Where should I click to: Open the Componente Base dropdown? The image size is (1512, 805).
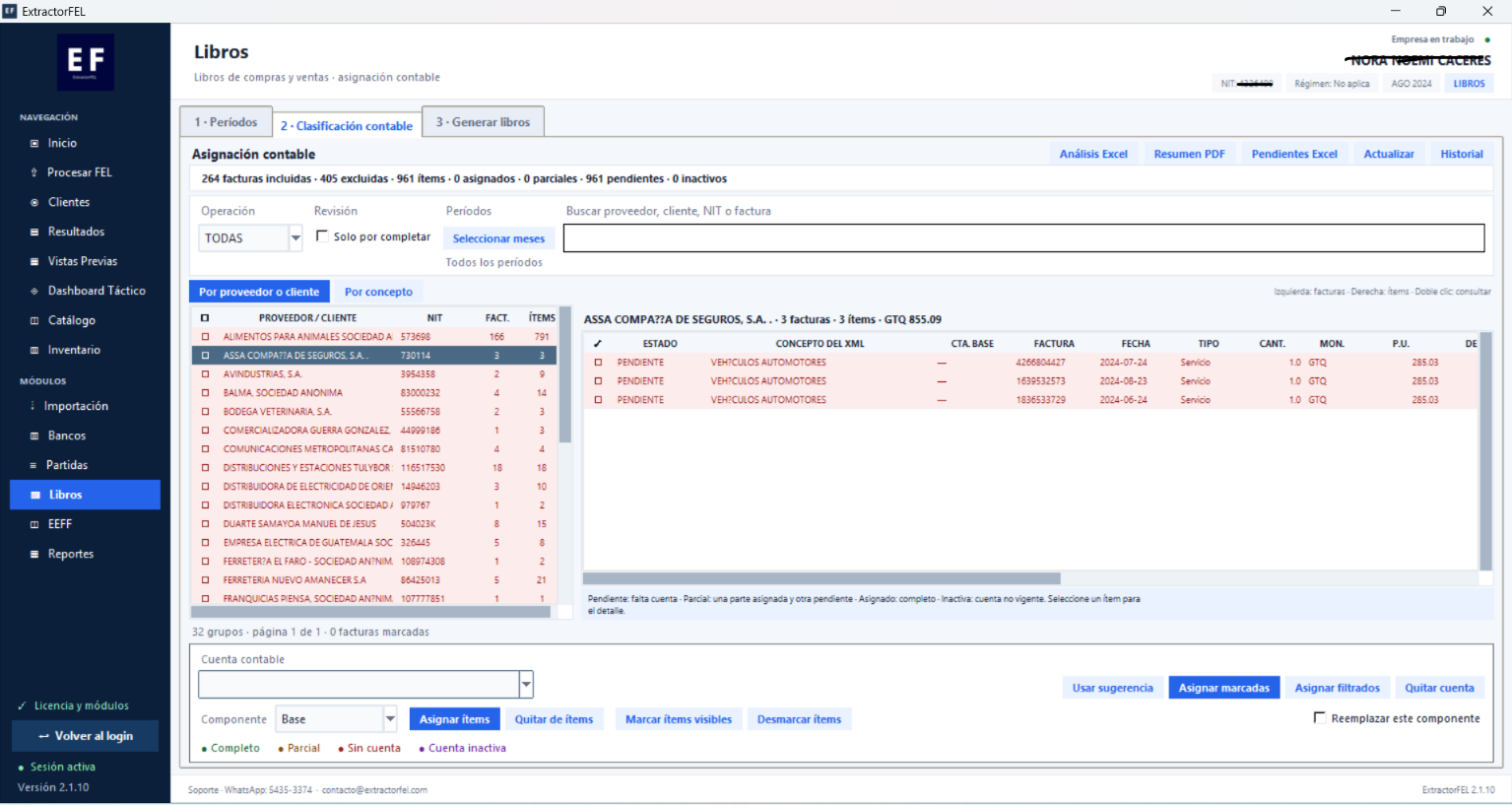point(390,719)
